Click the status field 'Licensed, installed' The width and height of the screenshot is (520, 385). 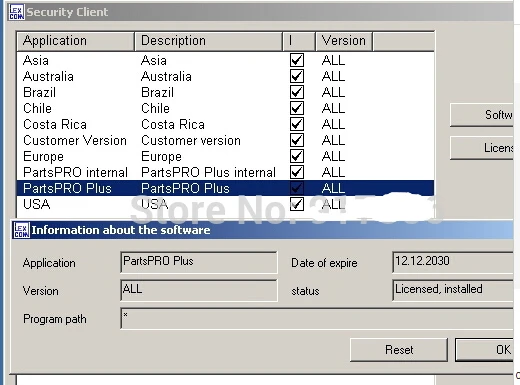453,290
